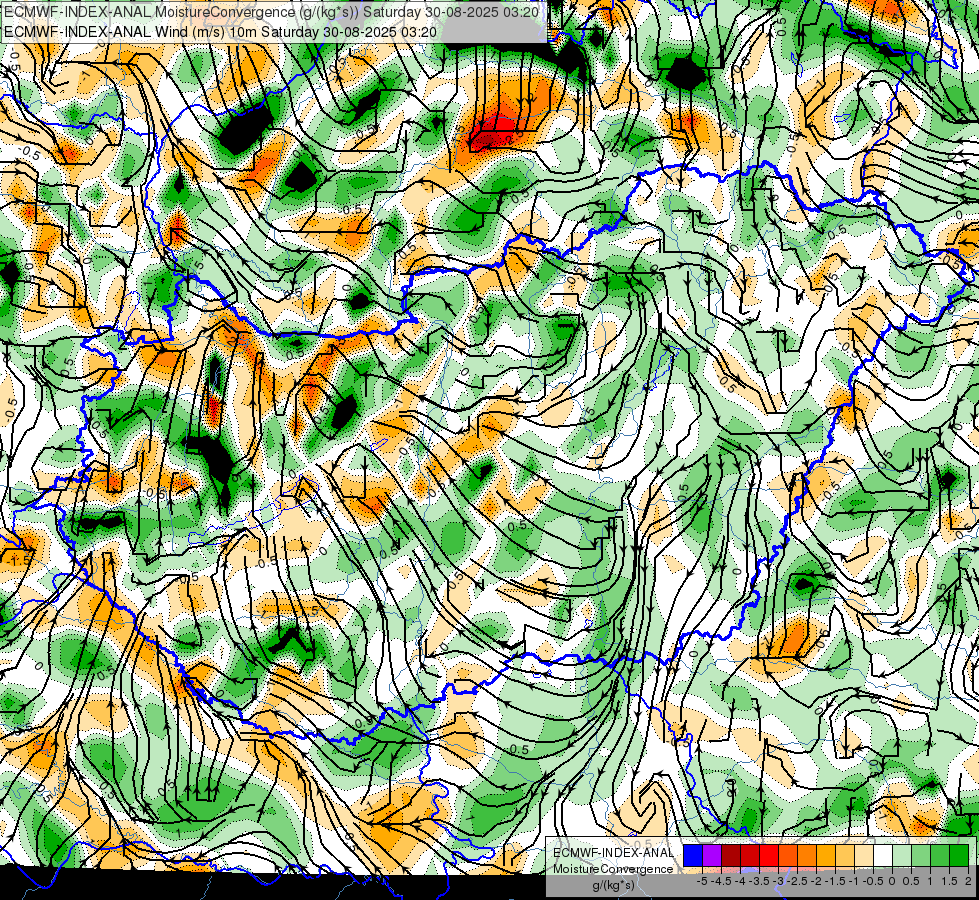The height and width of the screenshot is (900, 979).
Task: Click the purple swatch in the color scale
Action: 712,856
